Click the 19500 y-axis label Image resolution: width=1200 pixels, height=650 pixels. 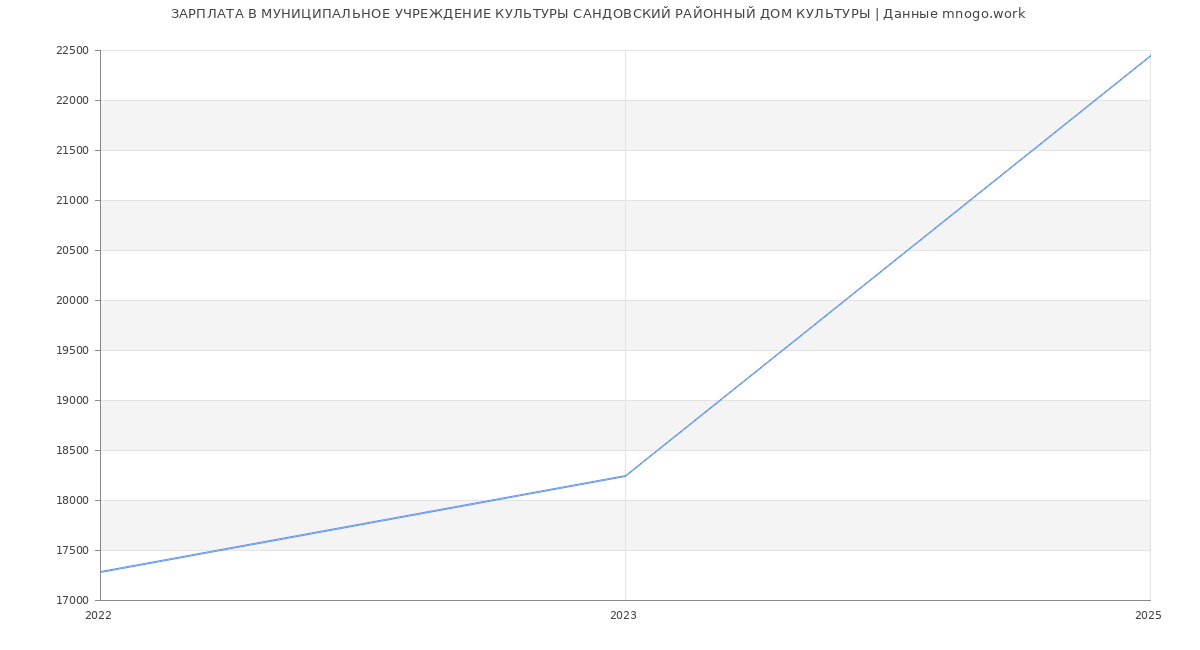tap(73, 351)
